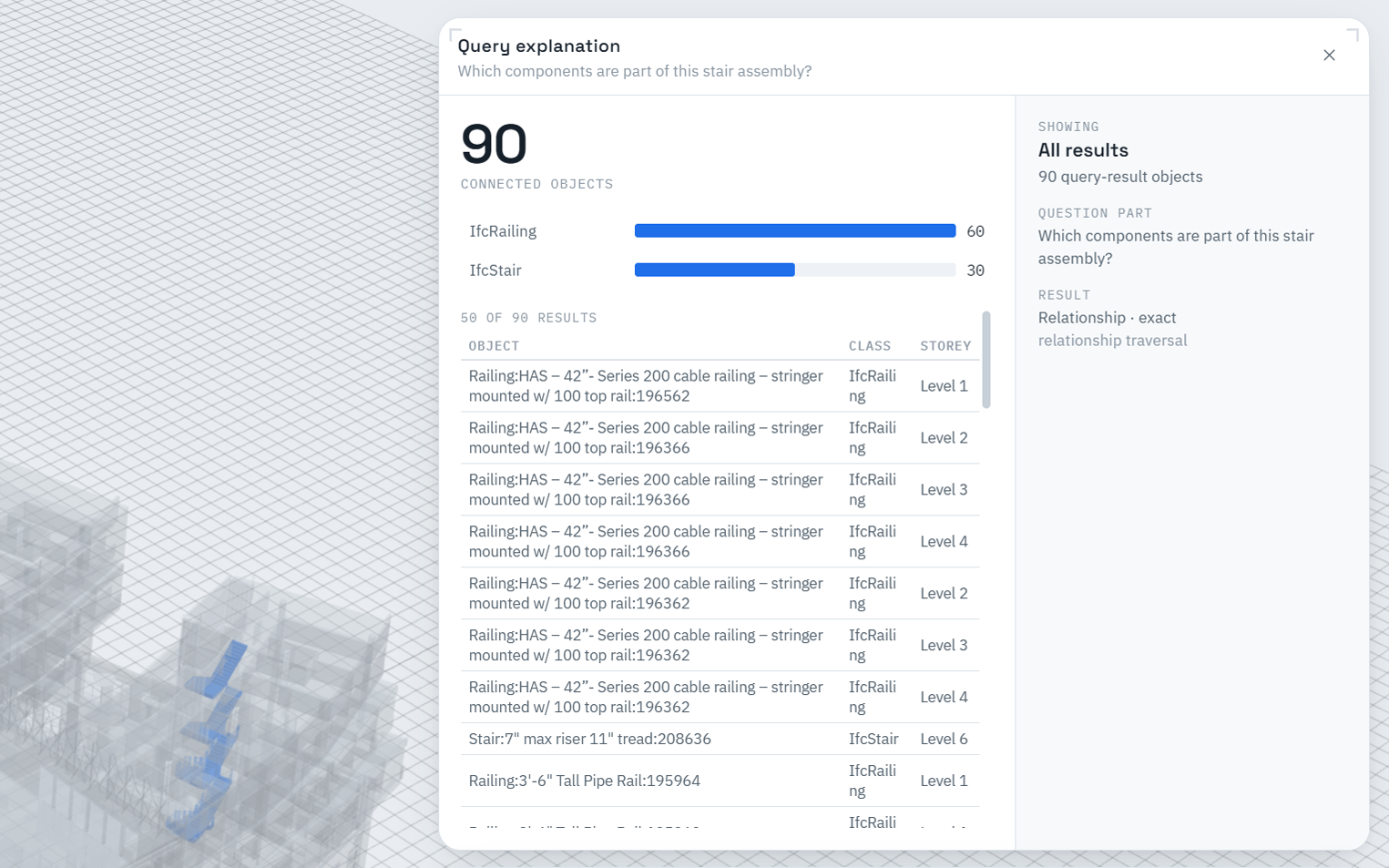The image size is (1389, 868).
Task: Select railing 196366 row on Level 4
Action: coord(720,542)
